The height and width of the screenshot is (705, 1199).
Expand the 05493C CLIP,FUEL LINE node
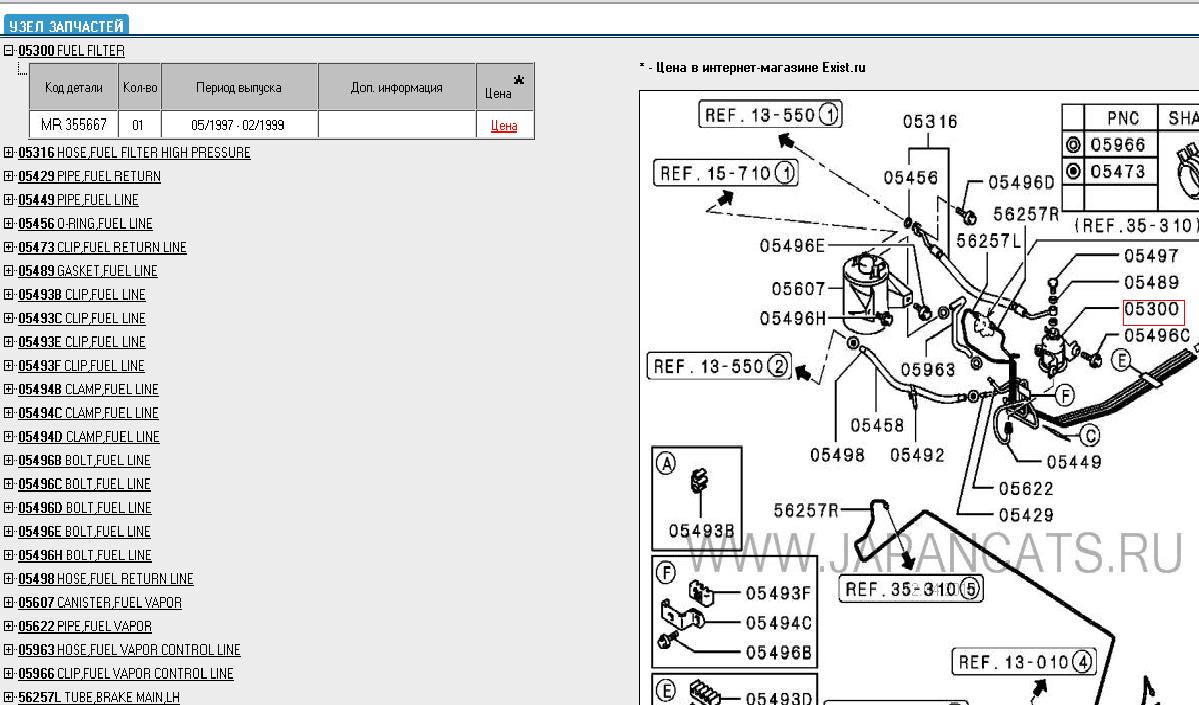pyautogui.click(x=9, y=319)
